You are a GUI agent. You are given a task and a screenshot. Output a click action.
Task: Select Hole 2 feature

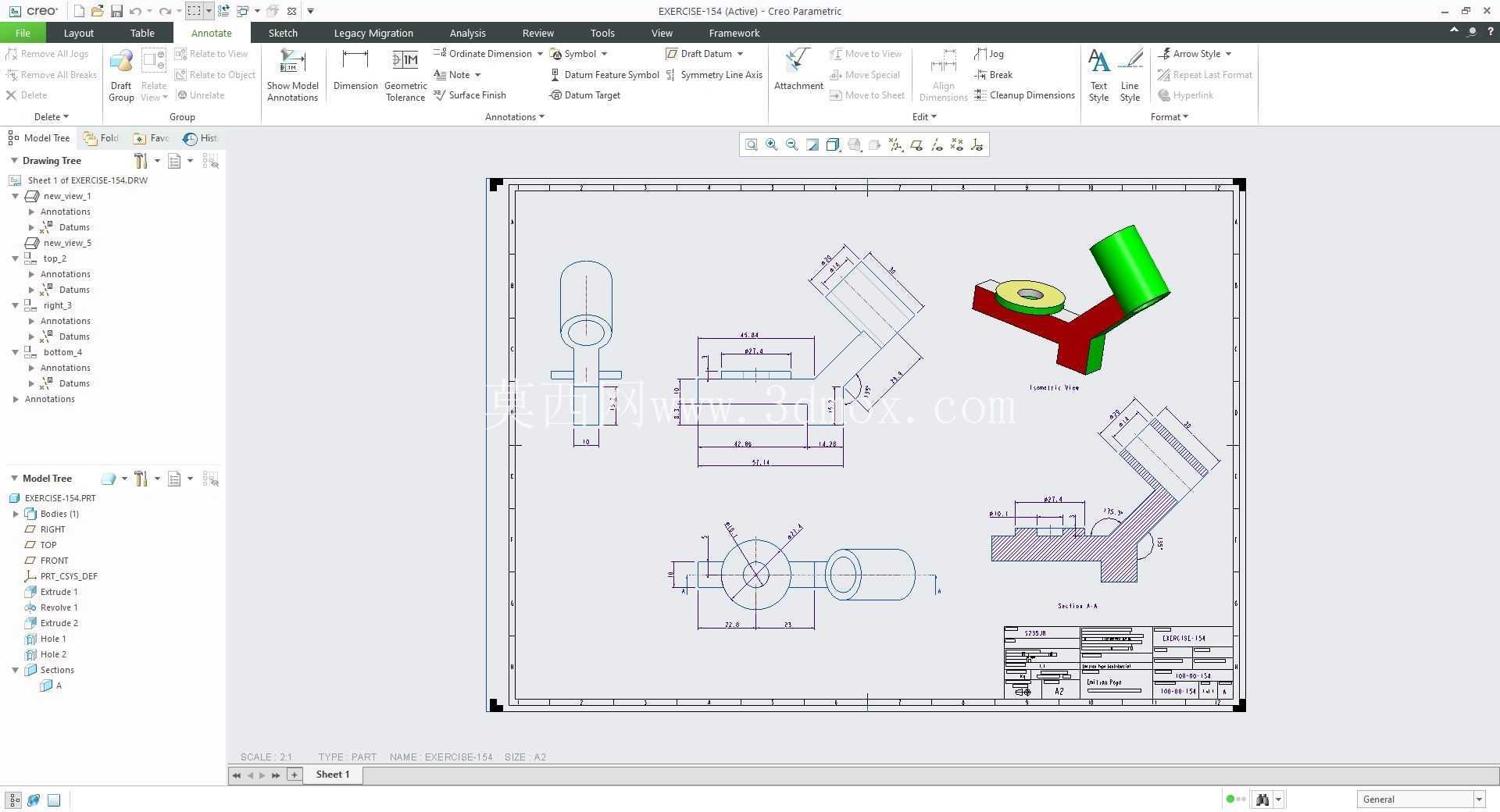point(53,654)
